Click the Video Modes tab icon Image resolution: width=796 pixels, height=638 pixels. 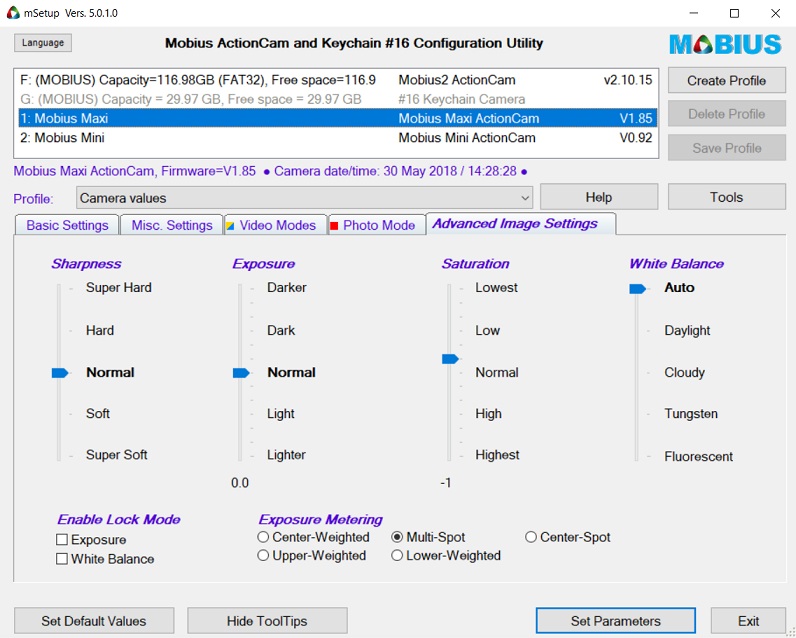pos(231,225)
